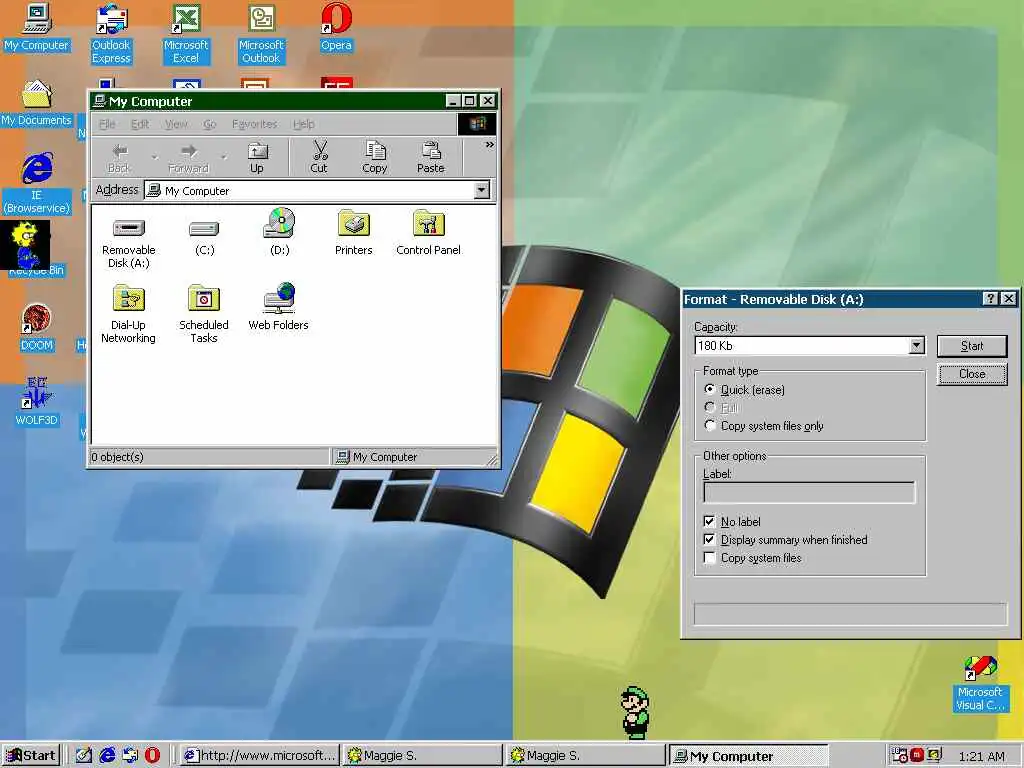Launch Internet Explorer from the quick launch bar
The width and height of the screenshot is (1024, 768).
pyautogui.click(x=107, y=755)
